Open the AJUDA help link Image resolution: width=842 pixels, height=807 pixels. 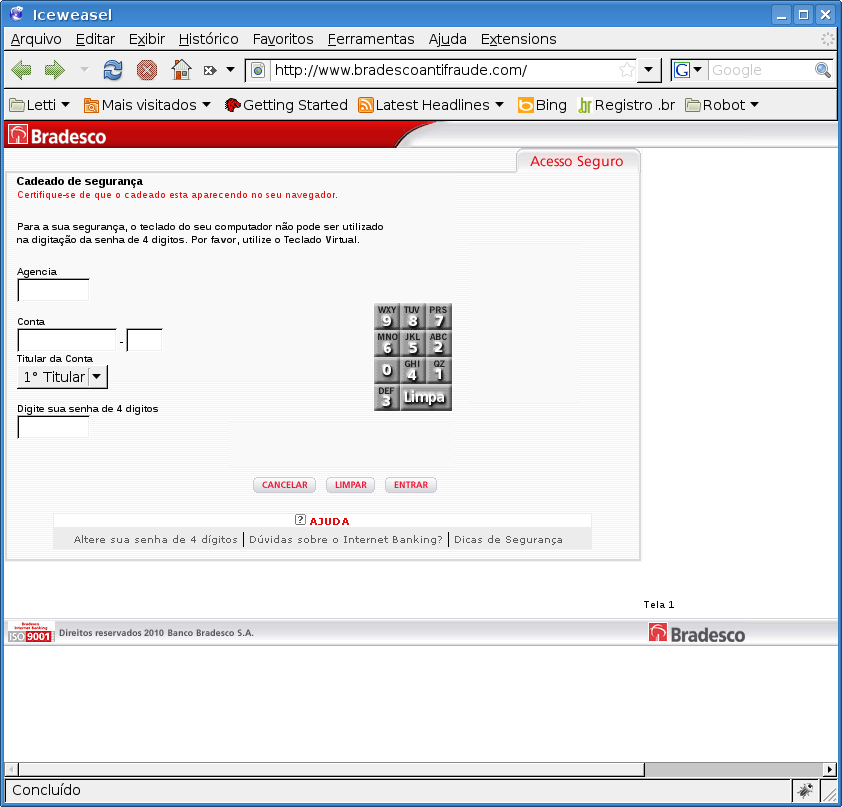[329, 521]
